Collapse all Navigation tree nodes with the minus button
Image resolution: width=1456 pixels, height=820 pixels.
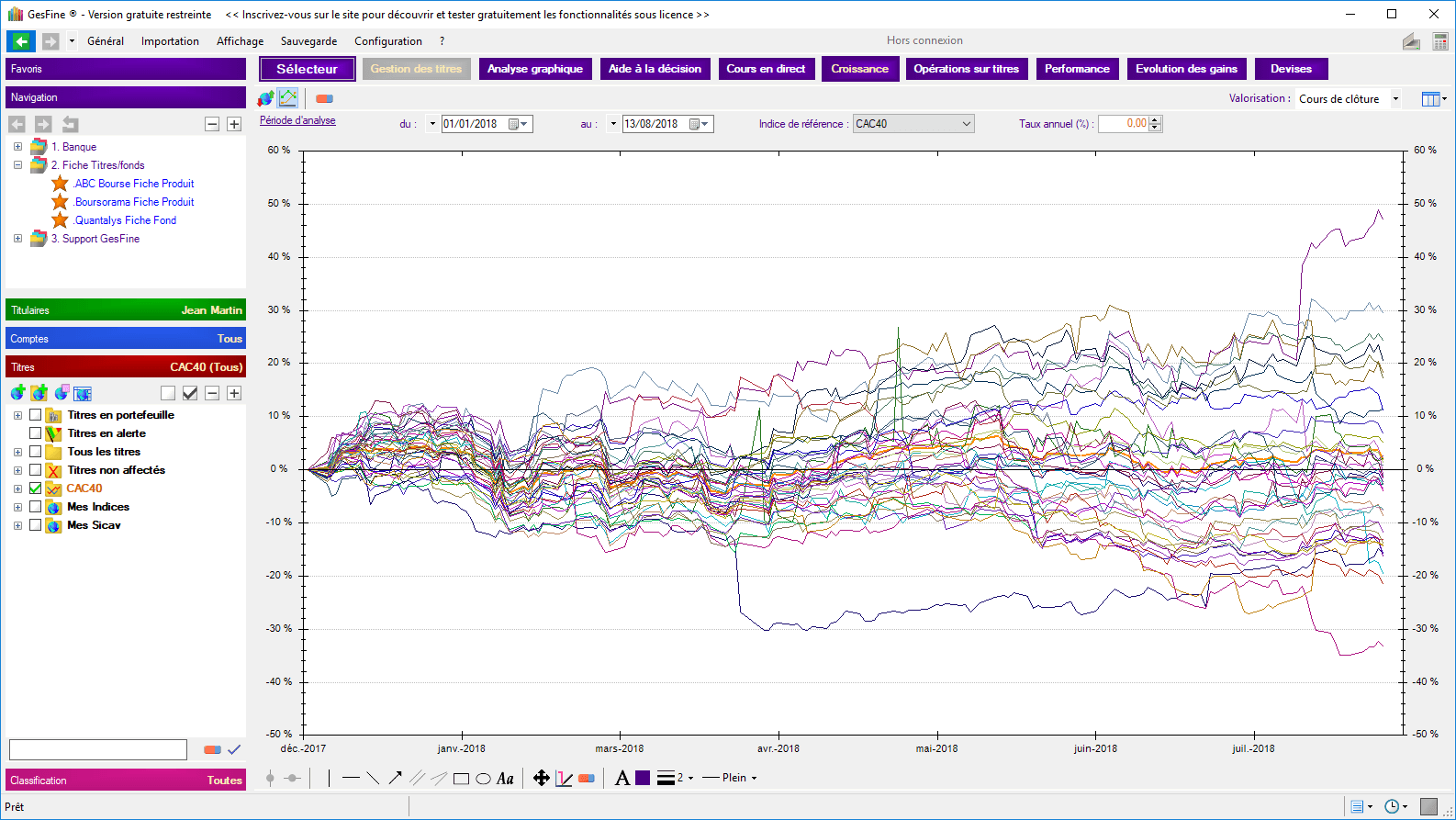(x=212, y=124)
